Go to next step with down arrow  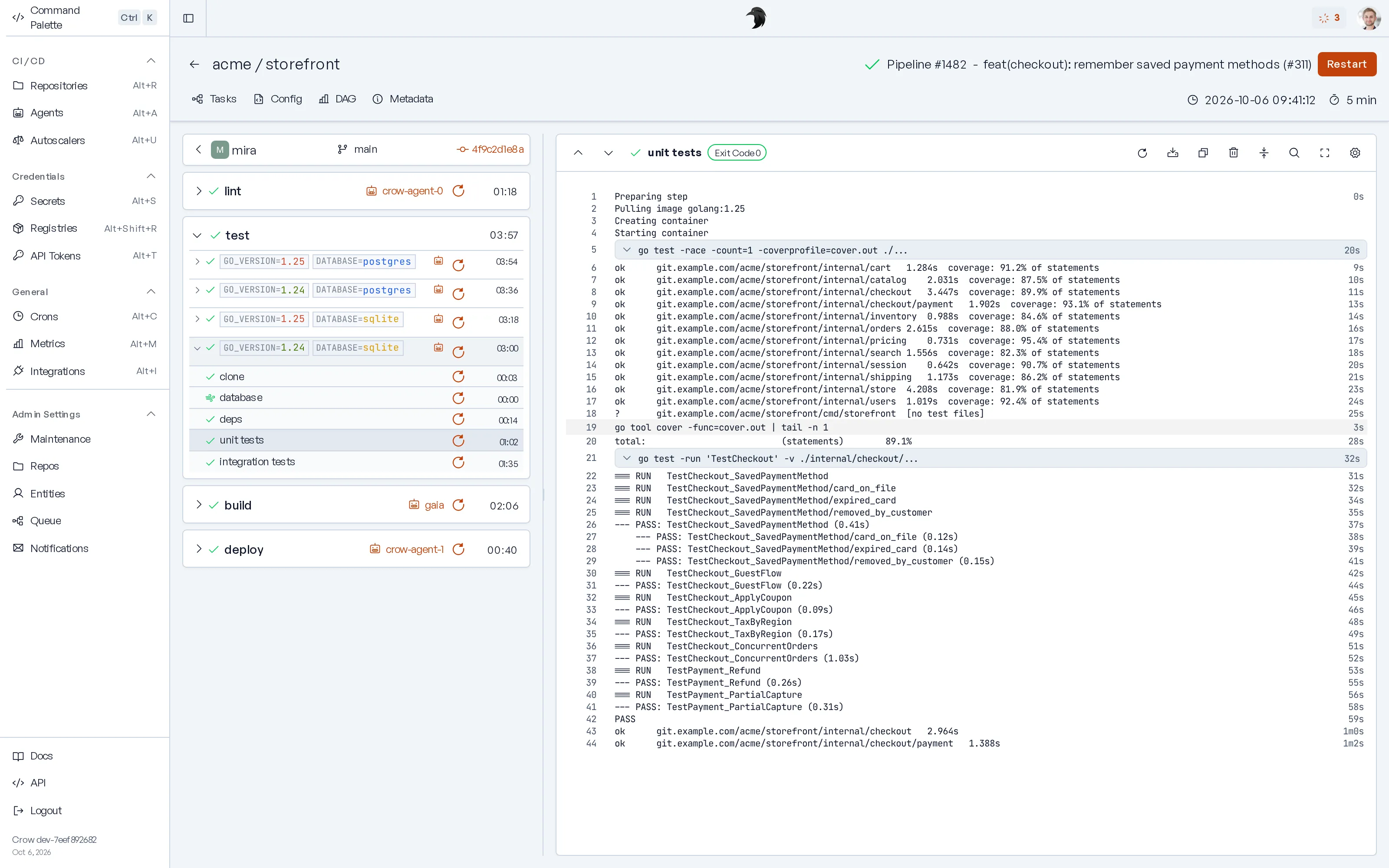[609, 153]
